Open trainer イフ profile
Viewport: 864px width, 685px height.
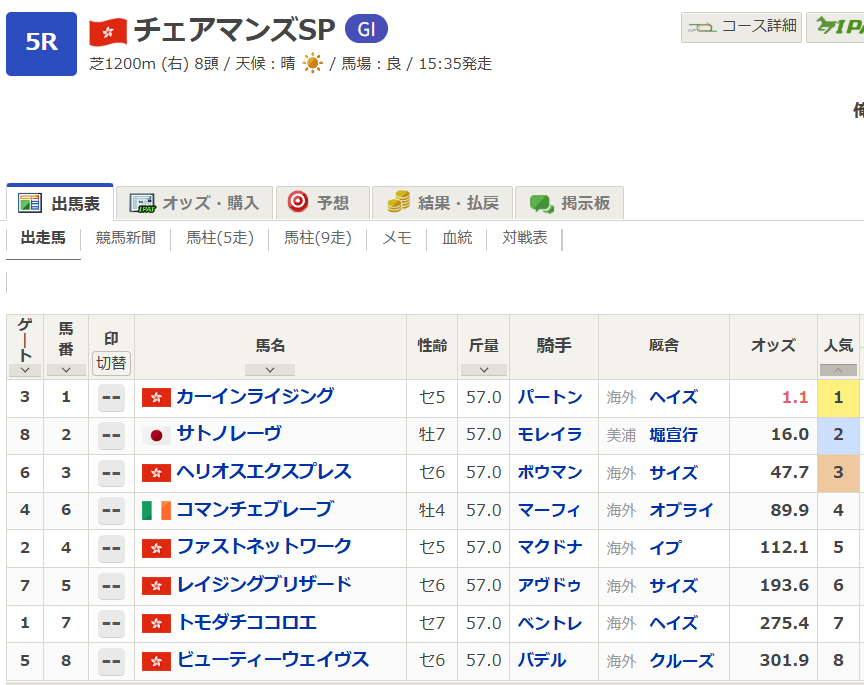coord(665,548)
